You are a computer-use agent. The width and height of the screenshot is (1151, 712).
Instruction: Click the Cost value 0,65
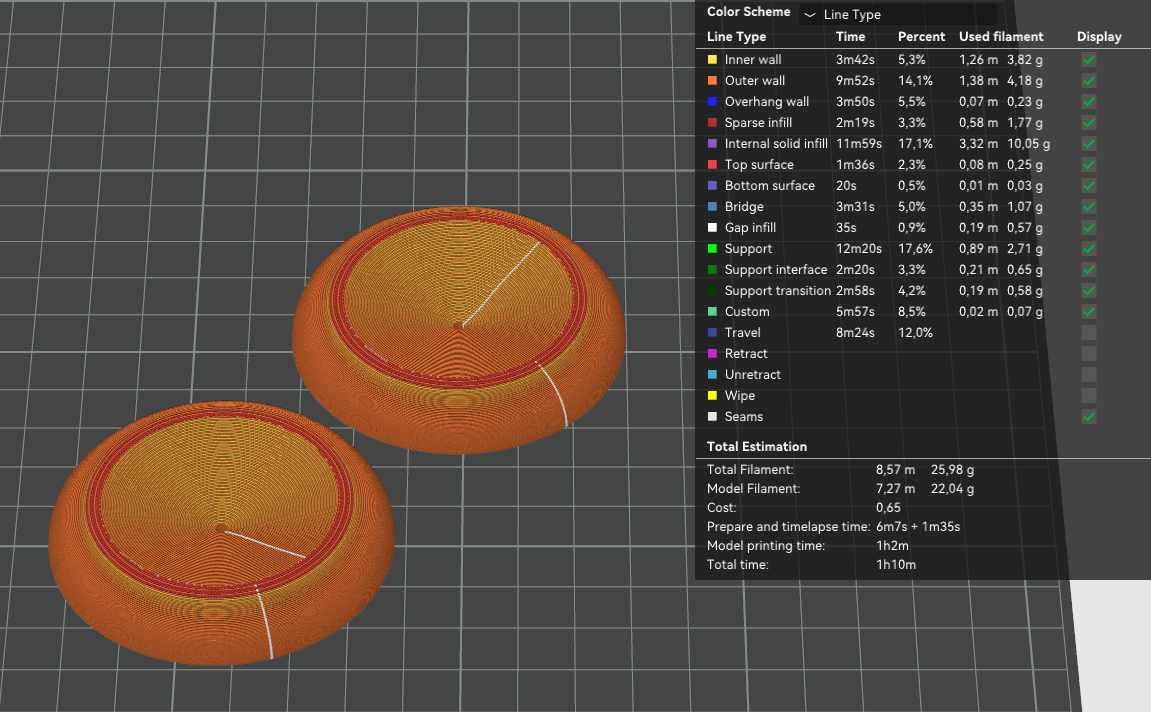pos(888,507)
